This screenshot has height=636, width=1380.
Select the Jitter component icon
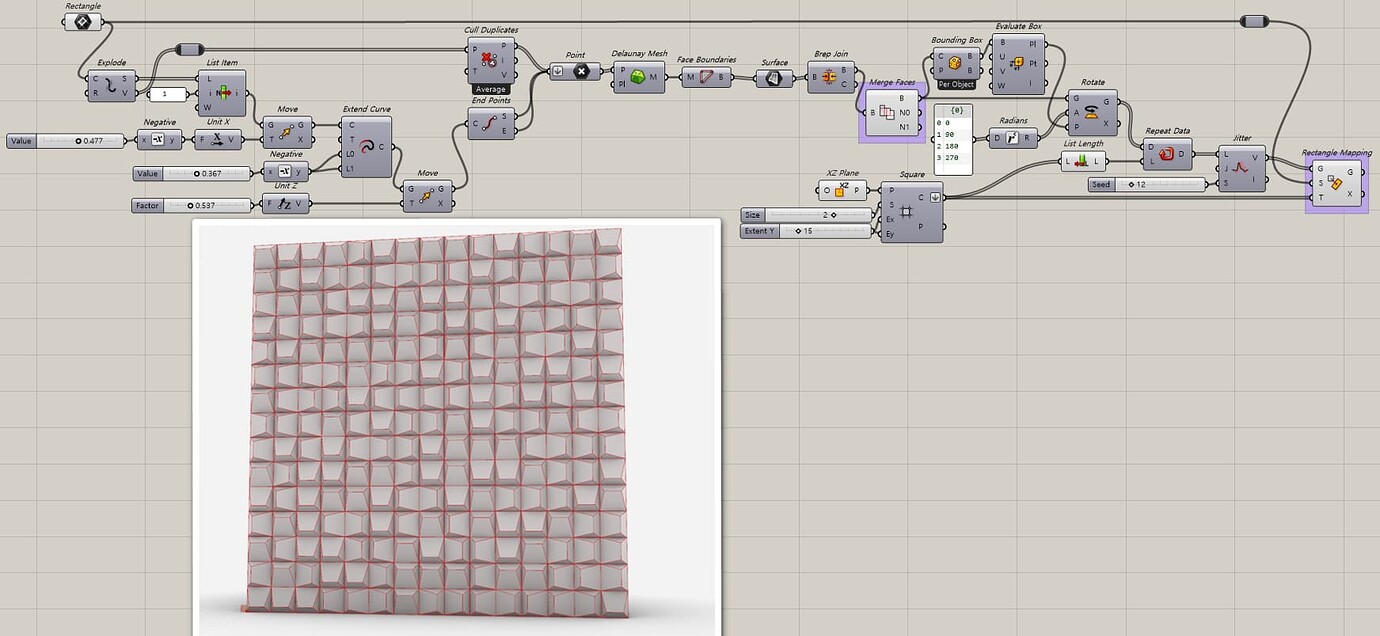coord(1240,170)
